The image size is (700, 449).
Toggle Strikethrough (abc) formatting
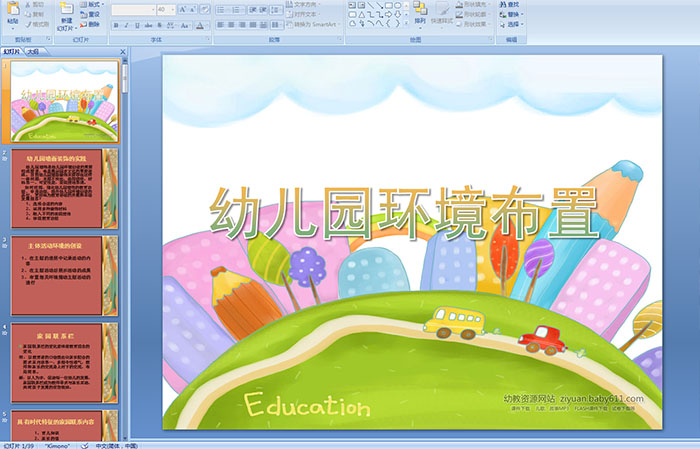(x=148, y=25)
